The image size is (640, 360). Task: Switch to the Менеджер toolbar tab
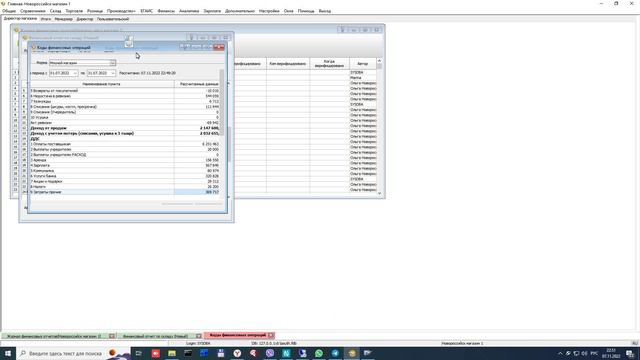coord(63,19)
